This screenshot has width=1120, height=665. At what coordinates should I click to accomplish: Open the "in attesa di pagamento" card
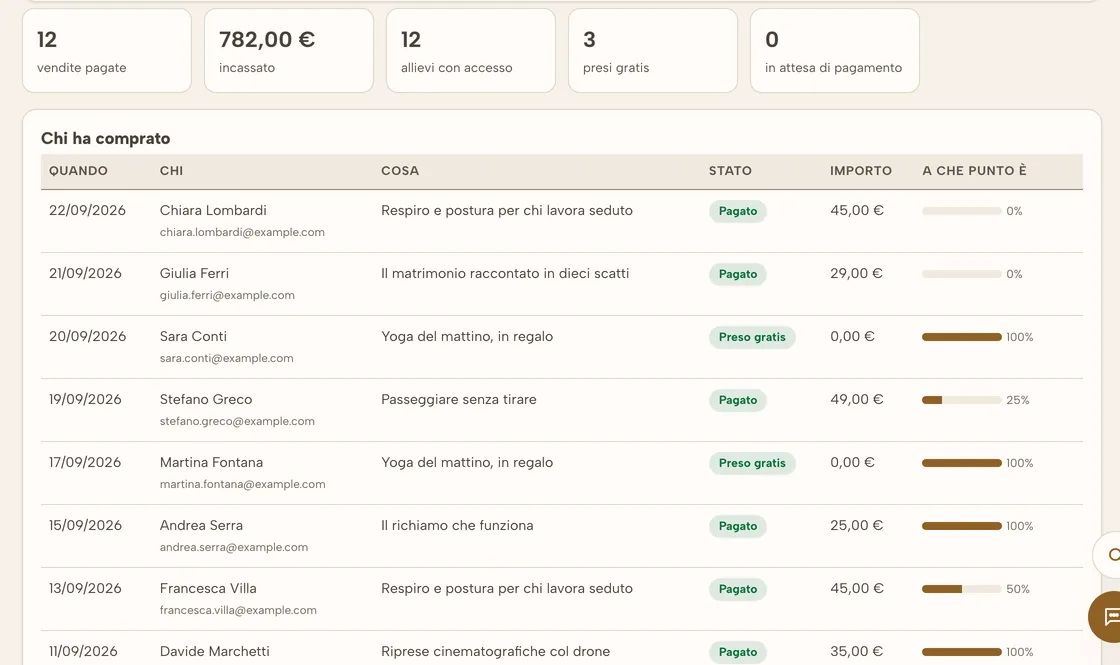coord(834,51)
